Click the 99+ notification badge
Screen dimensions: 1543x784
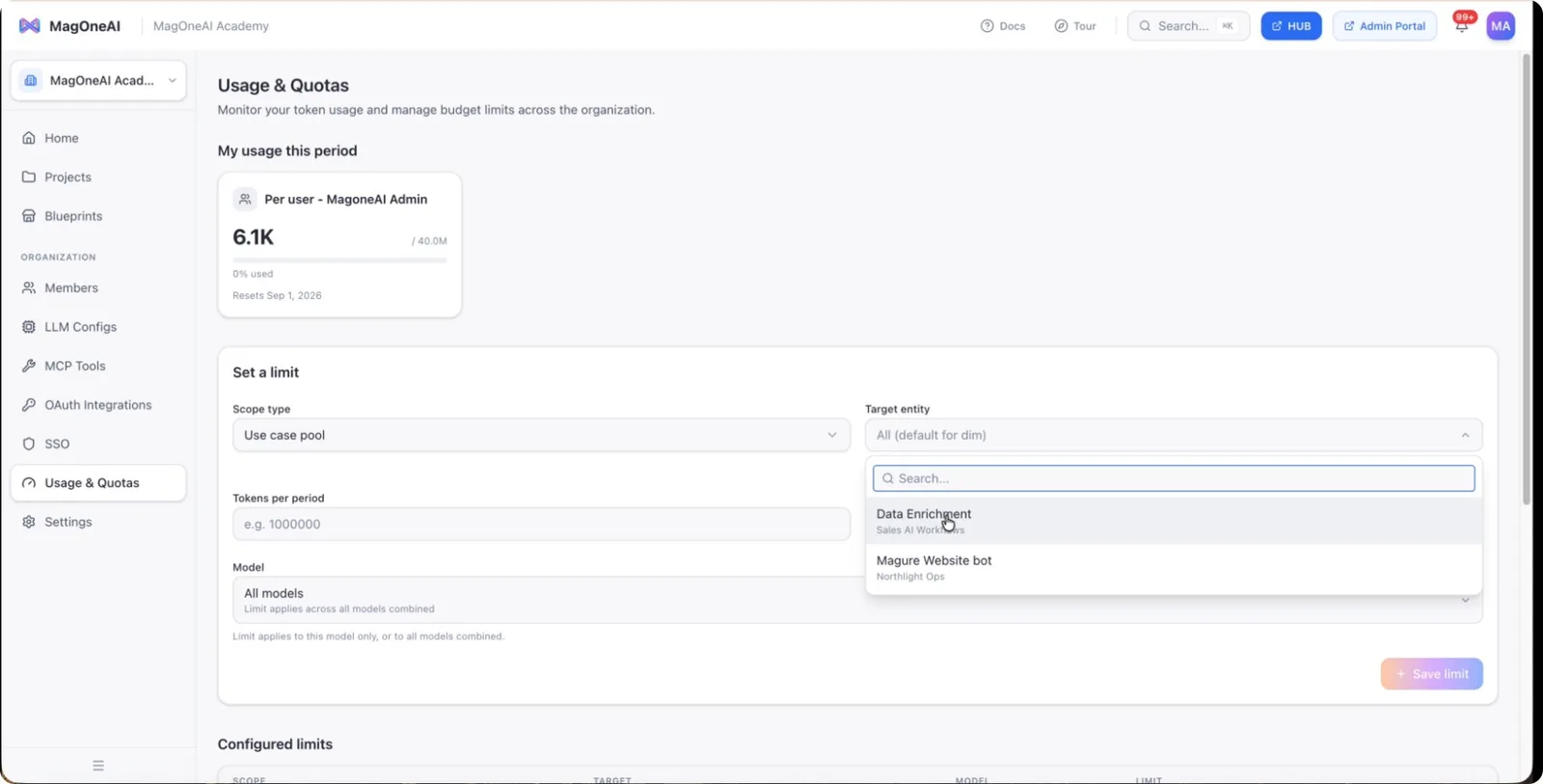tap(1465, 16)
